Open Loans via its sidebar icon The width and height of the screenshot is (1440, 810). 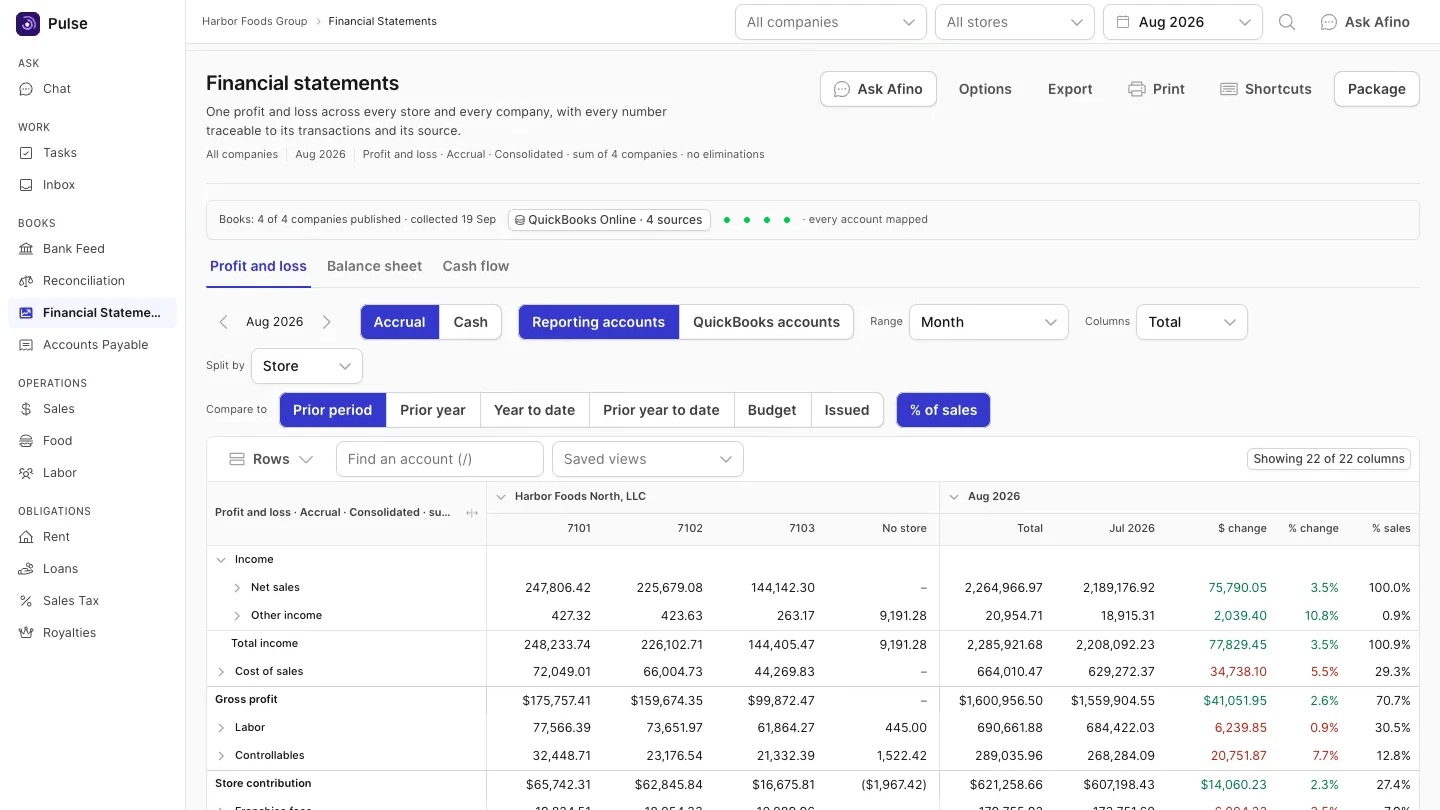click(26, 569)
